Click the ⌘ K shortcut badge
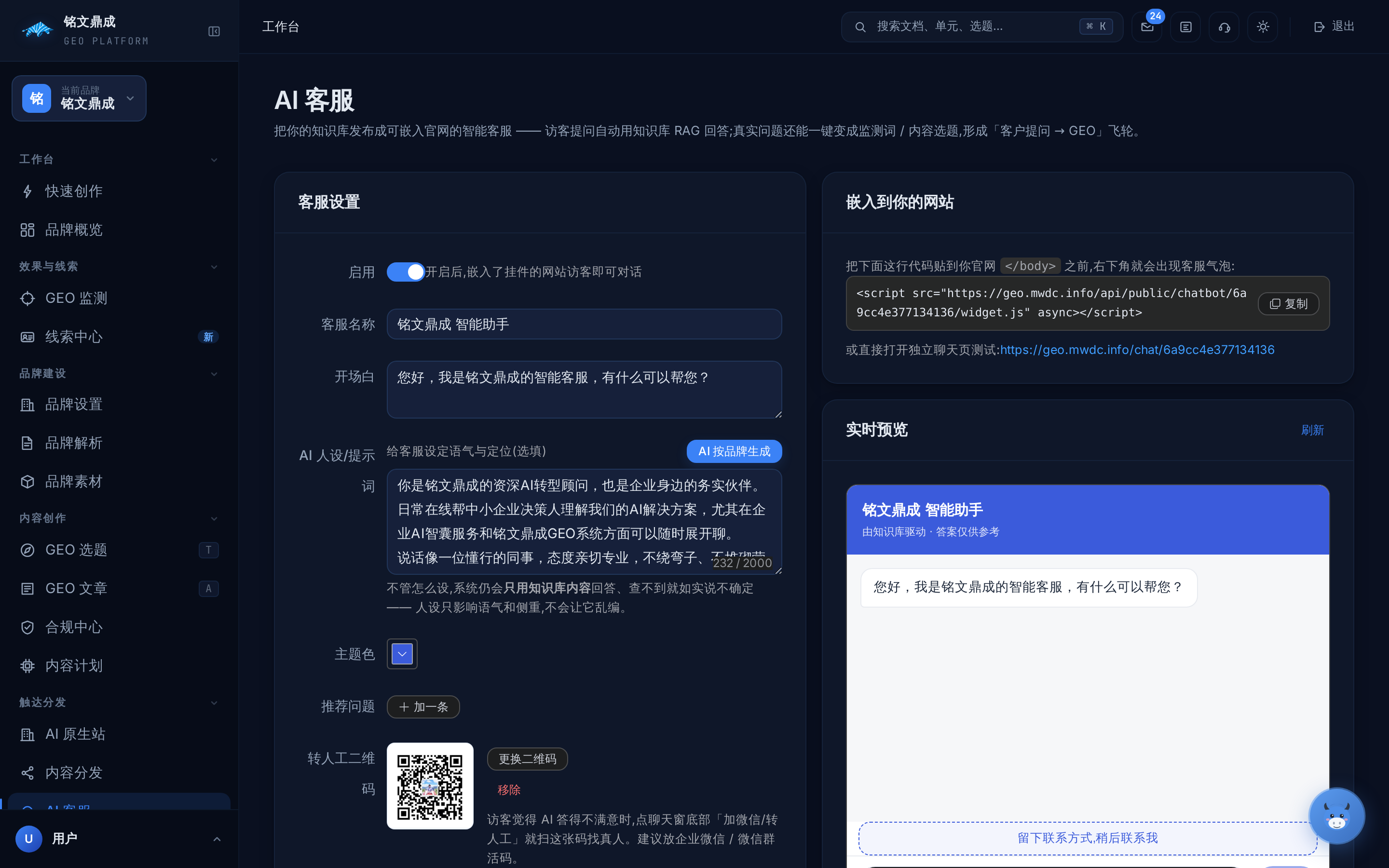Screen dimensions: 1389x868 coord(1096,27)
